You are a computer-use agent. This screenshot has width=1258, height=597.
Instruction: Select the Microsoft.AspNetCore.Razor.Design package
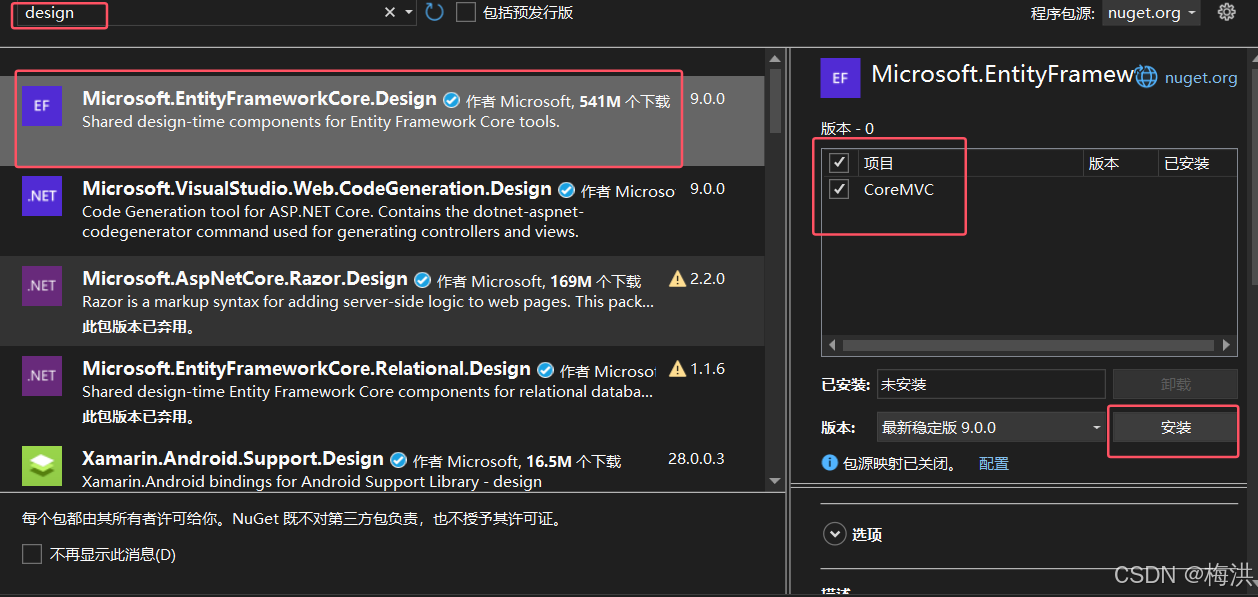pyautogui.click(x=382, y=300)
